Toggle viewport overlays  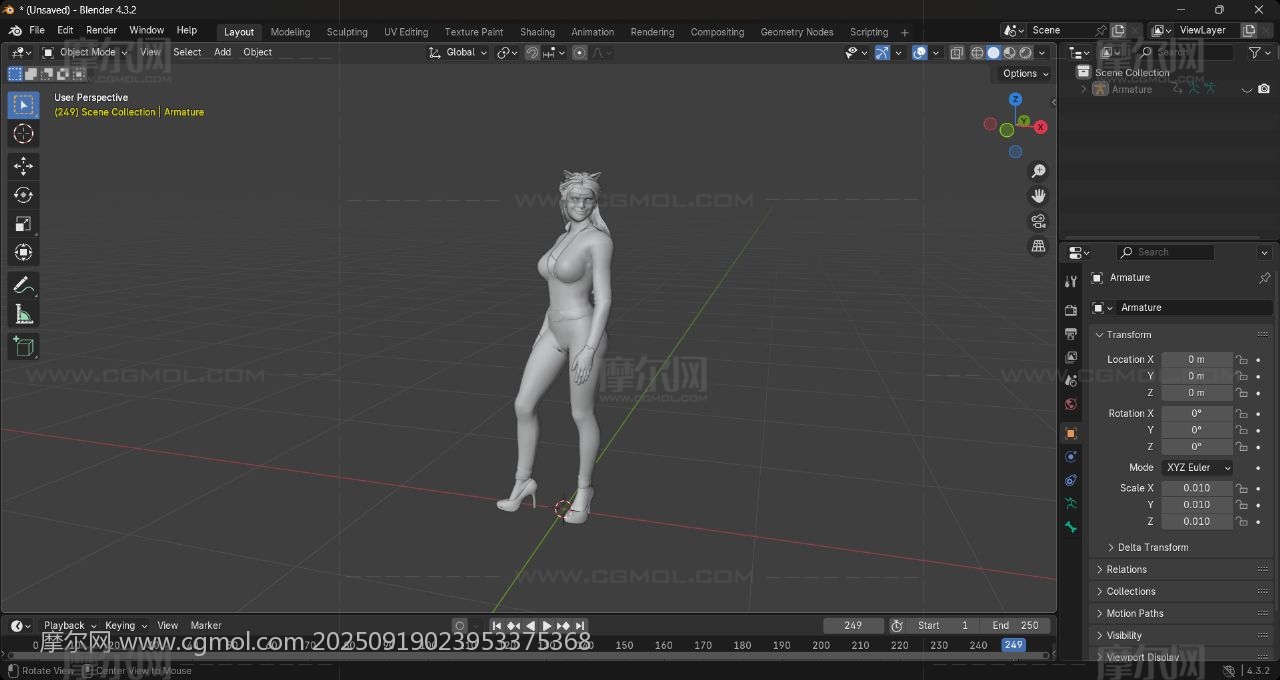coord(919,52)
